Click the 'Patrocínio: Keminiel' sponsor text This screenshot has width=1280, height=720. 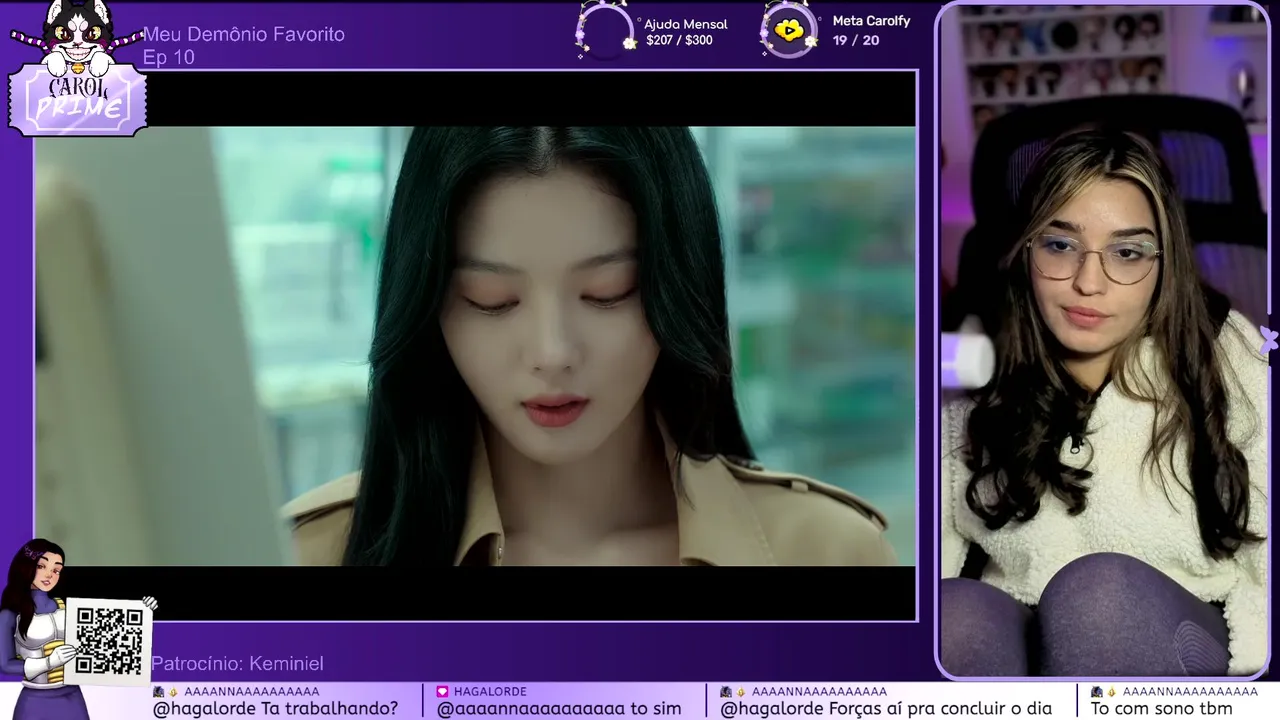click(x=237, y=664)
